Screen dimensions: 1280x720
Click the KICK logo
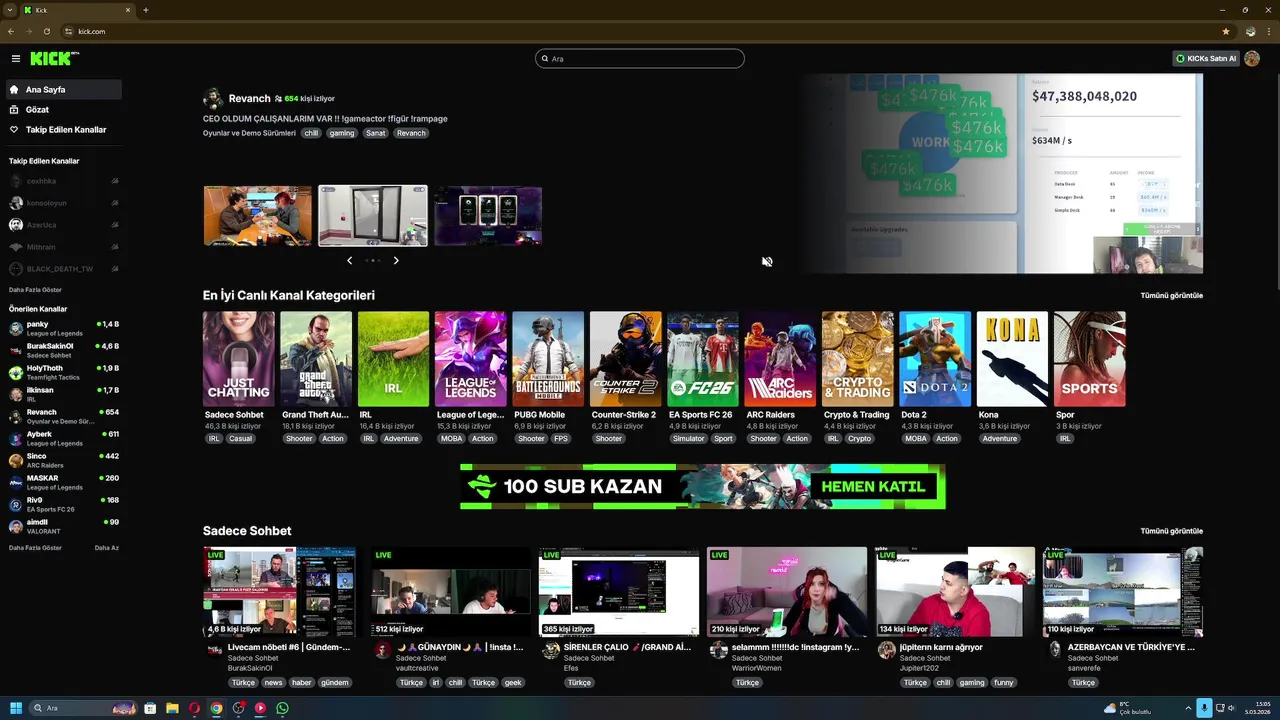[54, 59]
